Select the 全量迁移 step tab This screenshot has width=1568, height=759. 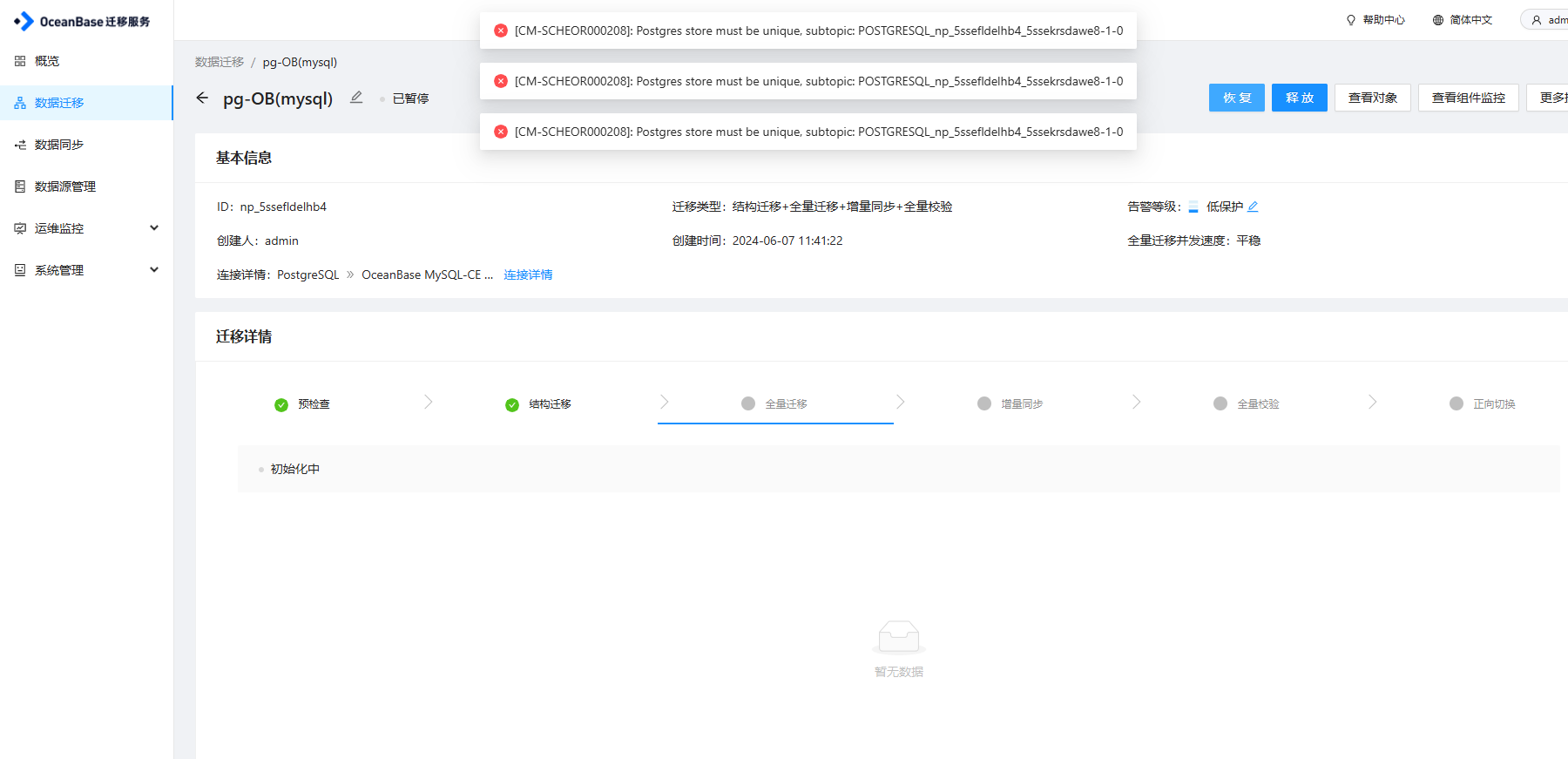coord(775,404)
